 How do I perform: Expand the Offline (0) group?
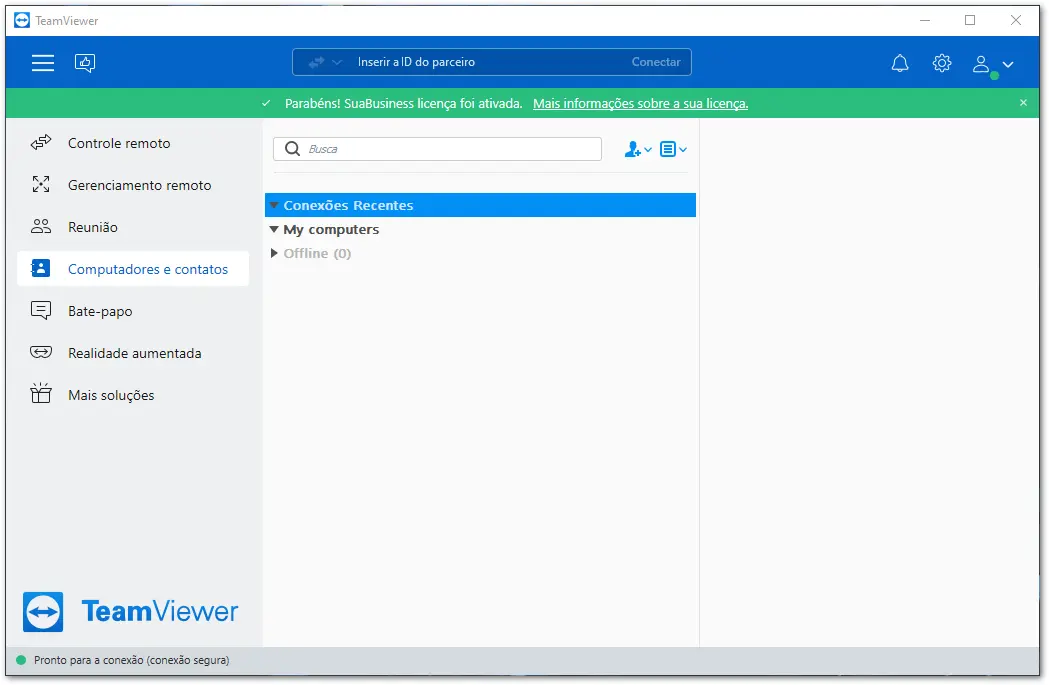tap(274, 254)
